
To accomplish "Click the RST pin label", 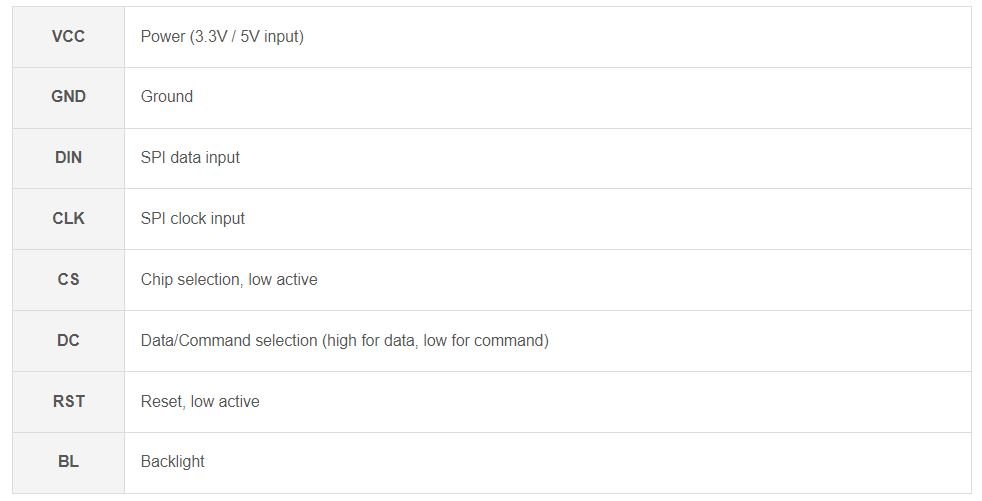I will click(68, 402).
